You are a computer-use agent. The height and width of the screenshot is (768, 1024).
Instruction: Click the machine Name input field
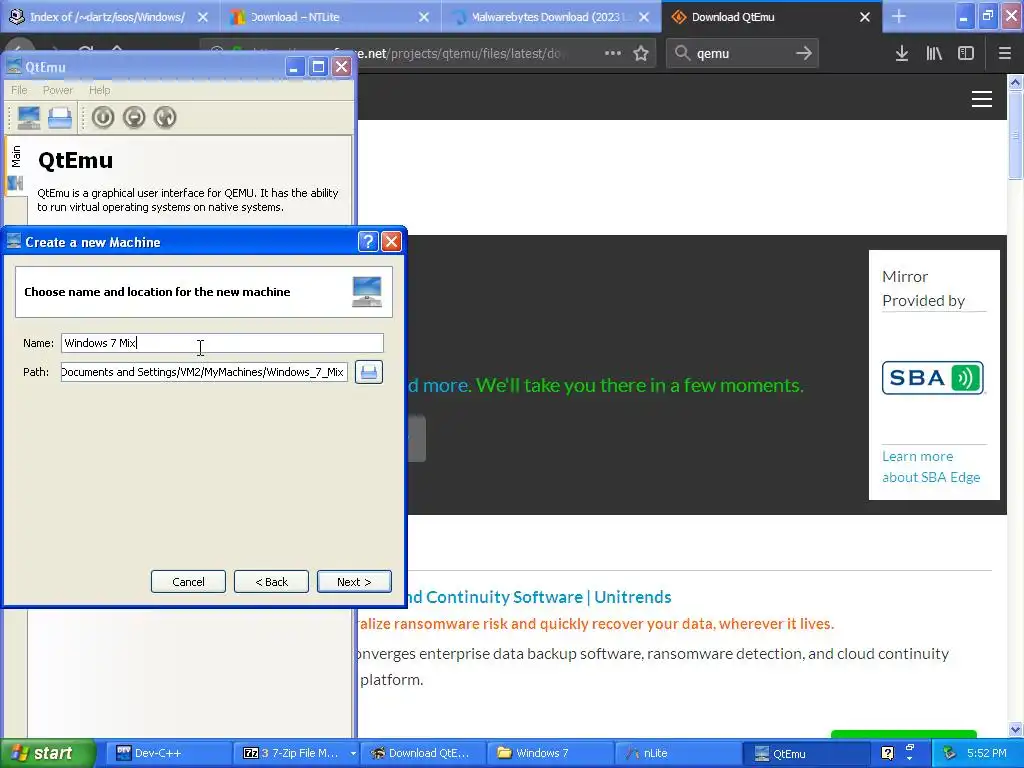222,343
